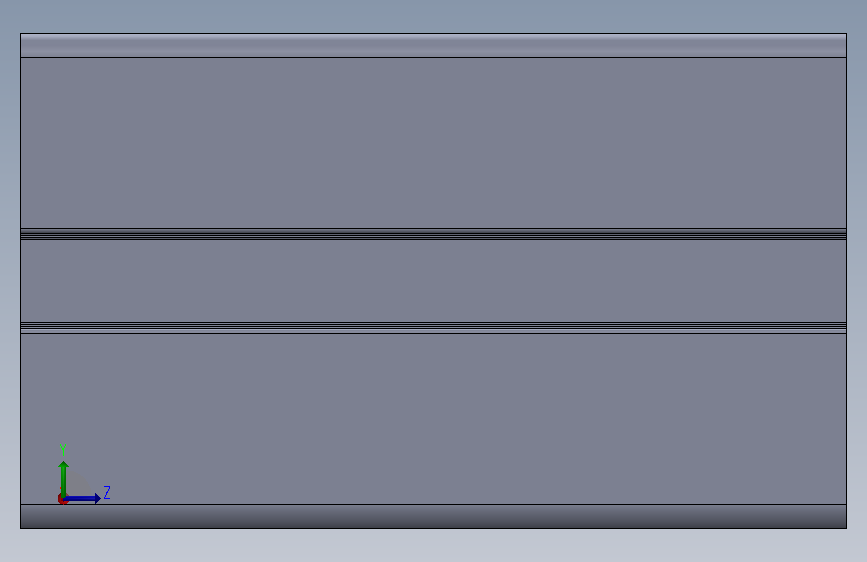
Task: Click the red X axis origin point
Action: coord(61,499)
